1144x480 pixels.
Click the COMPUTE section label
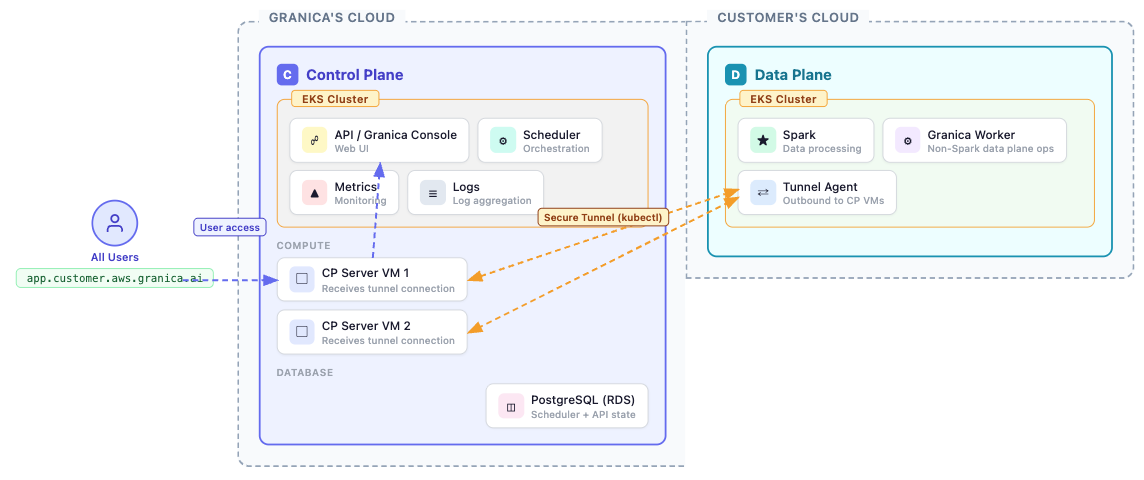[304, 246]
